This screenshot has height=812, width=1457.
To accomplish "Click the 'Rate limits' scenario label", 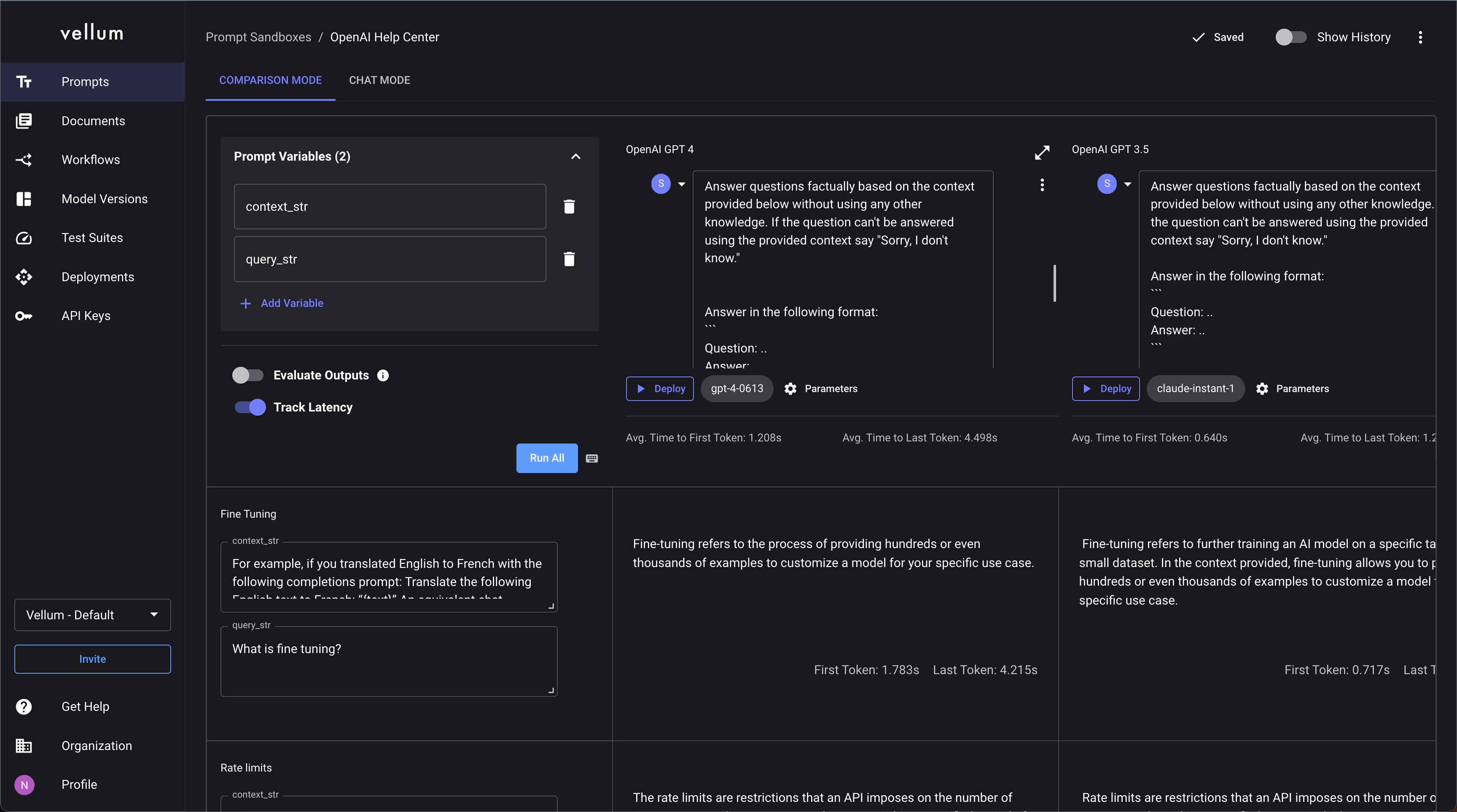I will pos(246,768).
